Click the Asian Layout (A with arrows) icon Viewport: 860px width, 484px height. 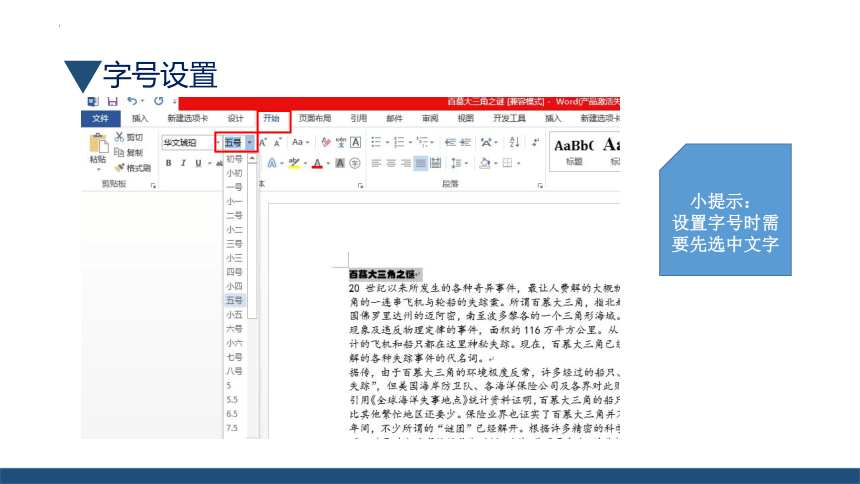pos(486,143)
